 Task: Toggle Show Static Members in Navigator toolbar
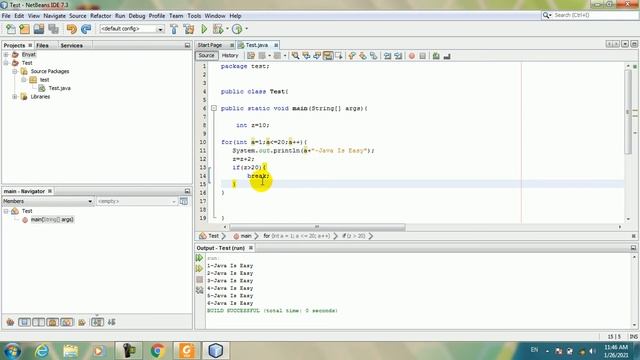tap(38, 322)
